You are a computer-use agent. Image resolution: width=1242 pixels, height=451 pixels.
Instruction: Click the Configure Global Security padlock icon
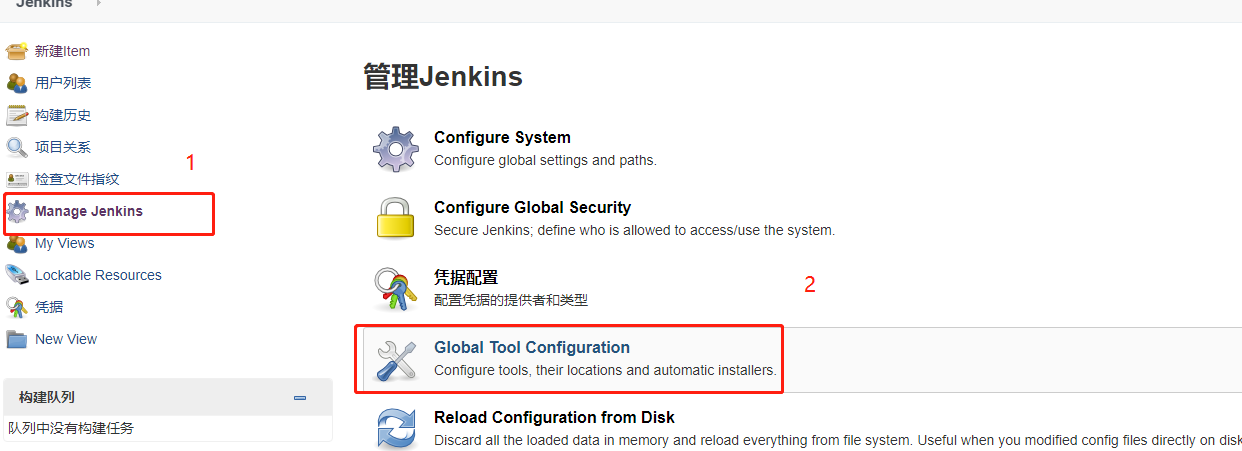point(396,219)
